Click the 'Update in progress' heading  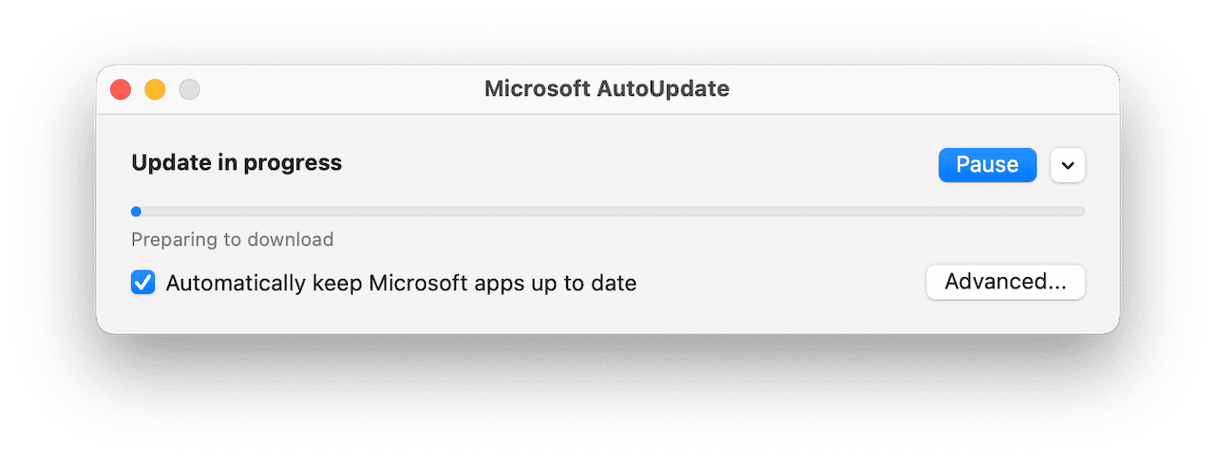(237, 162)
